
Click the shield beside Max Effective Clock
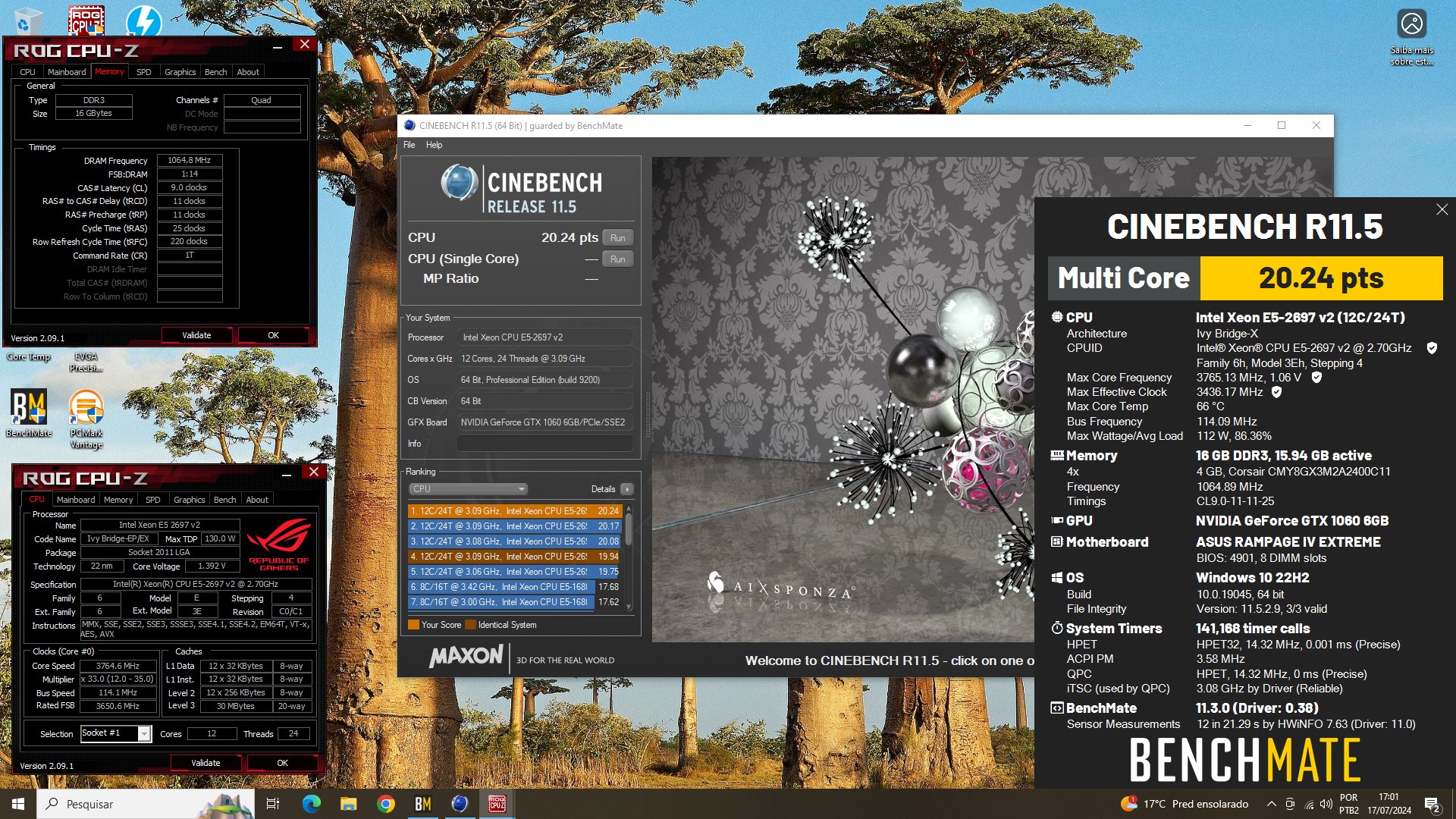click(1276, 392)
